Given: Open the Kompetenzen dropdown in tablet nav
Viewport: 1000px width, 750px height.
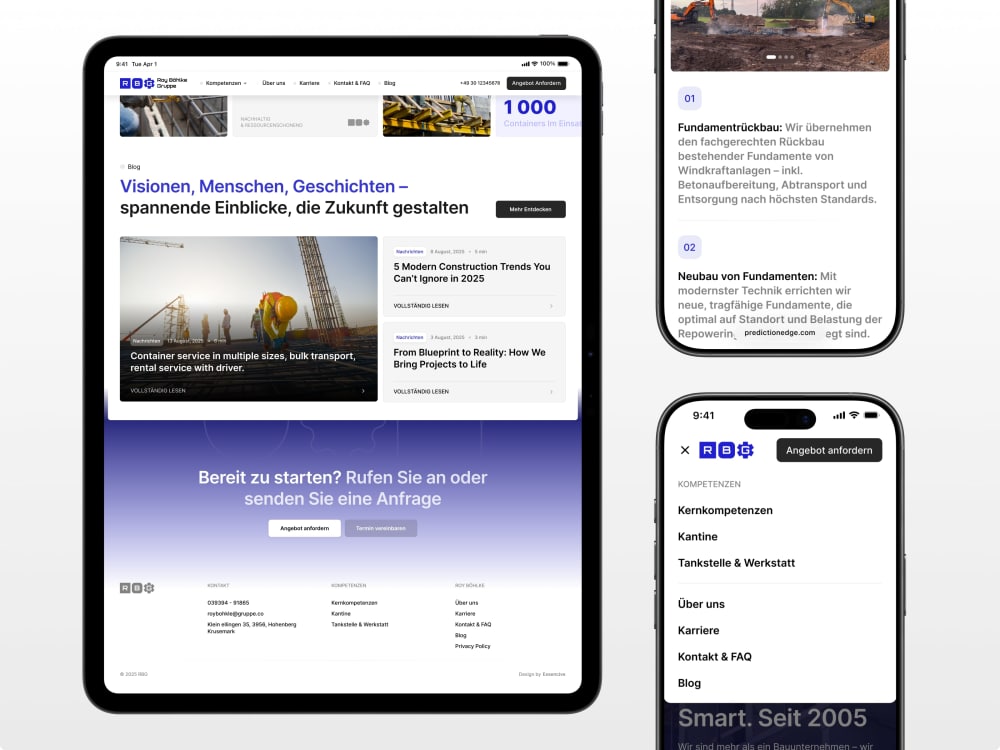Looking at the screenshot, I should point(226,83).
